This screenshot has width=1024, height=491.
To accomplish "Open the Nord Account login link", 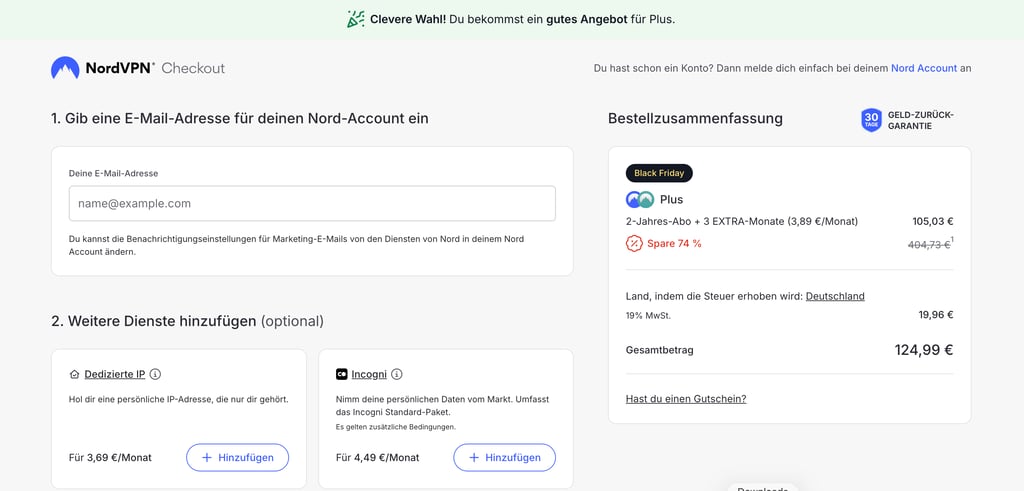I will point(924,68).
